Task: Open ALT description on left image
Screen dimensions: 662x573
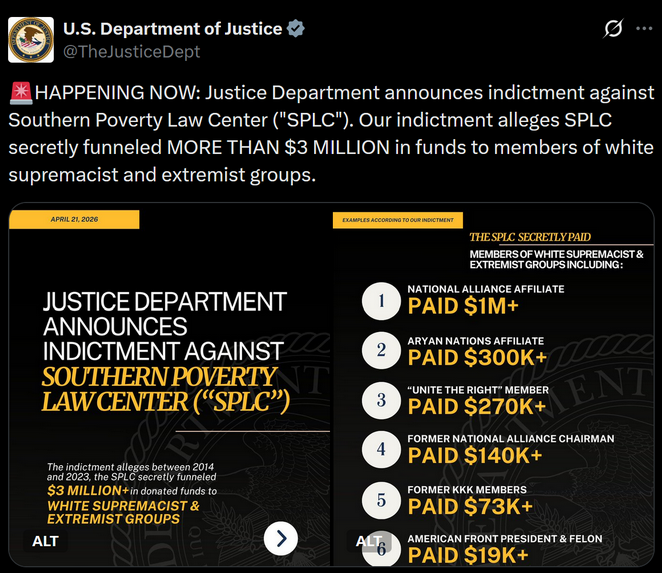Action: (x=46, y=541)
